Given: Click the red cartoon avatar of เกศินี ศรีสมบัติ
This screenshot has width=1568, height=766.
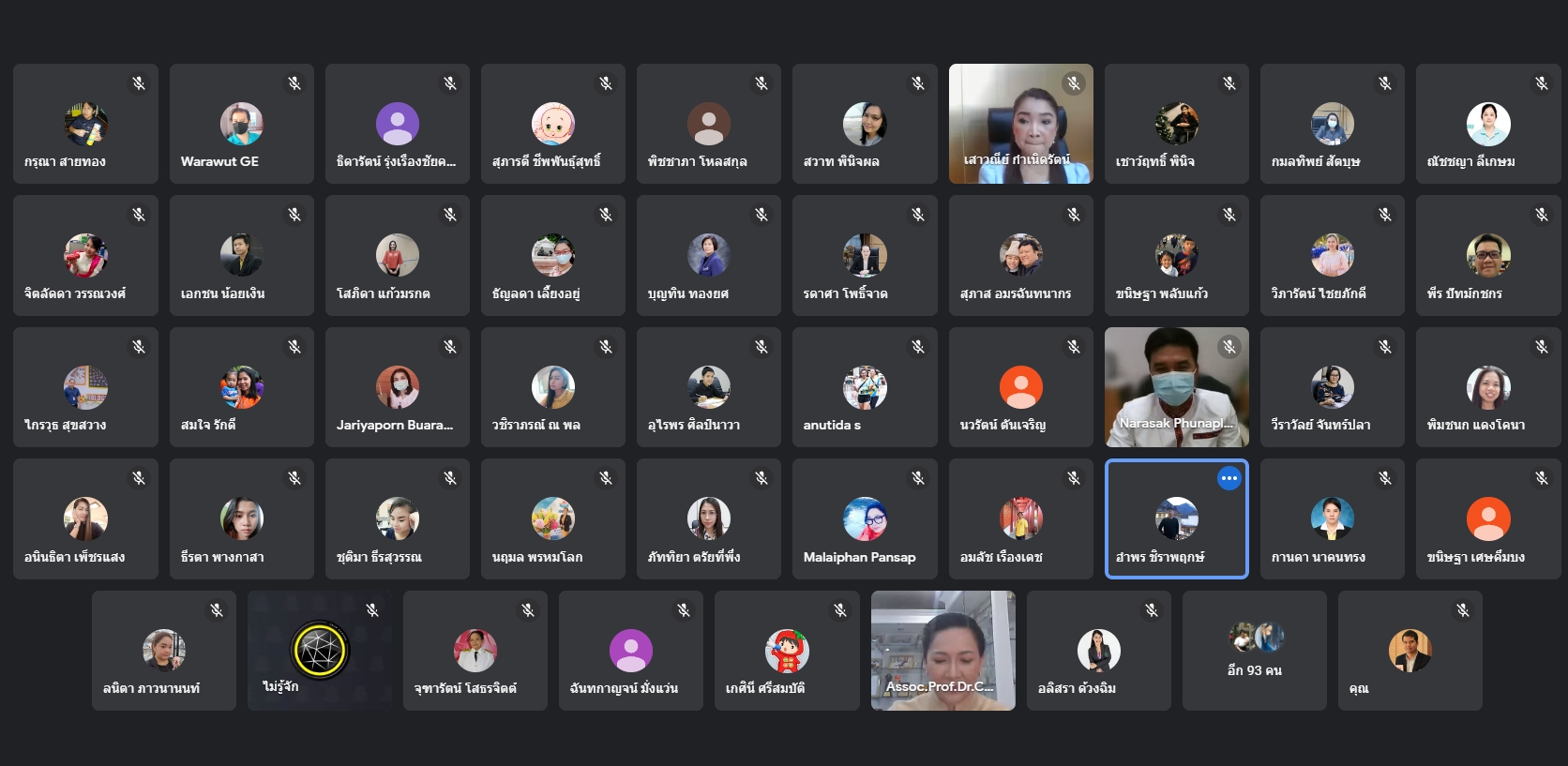Looking at the screenshot, I should pyautogui.click(x=787, y=651).
